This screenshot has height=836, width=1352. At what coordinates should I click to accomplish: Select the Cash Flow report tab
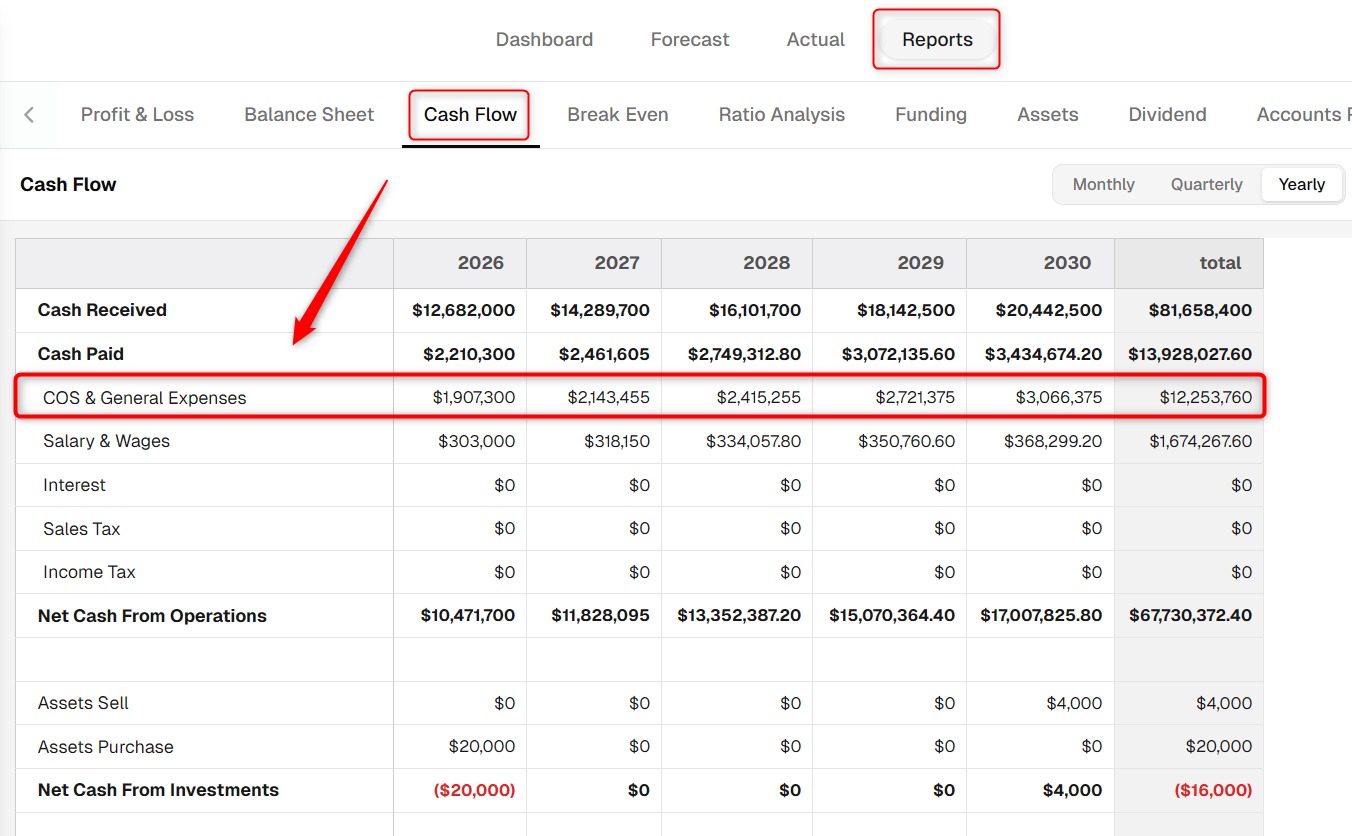click(470, 115)
